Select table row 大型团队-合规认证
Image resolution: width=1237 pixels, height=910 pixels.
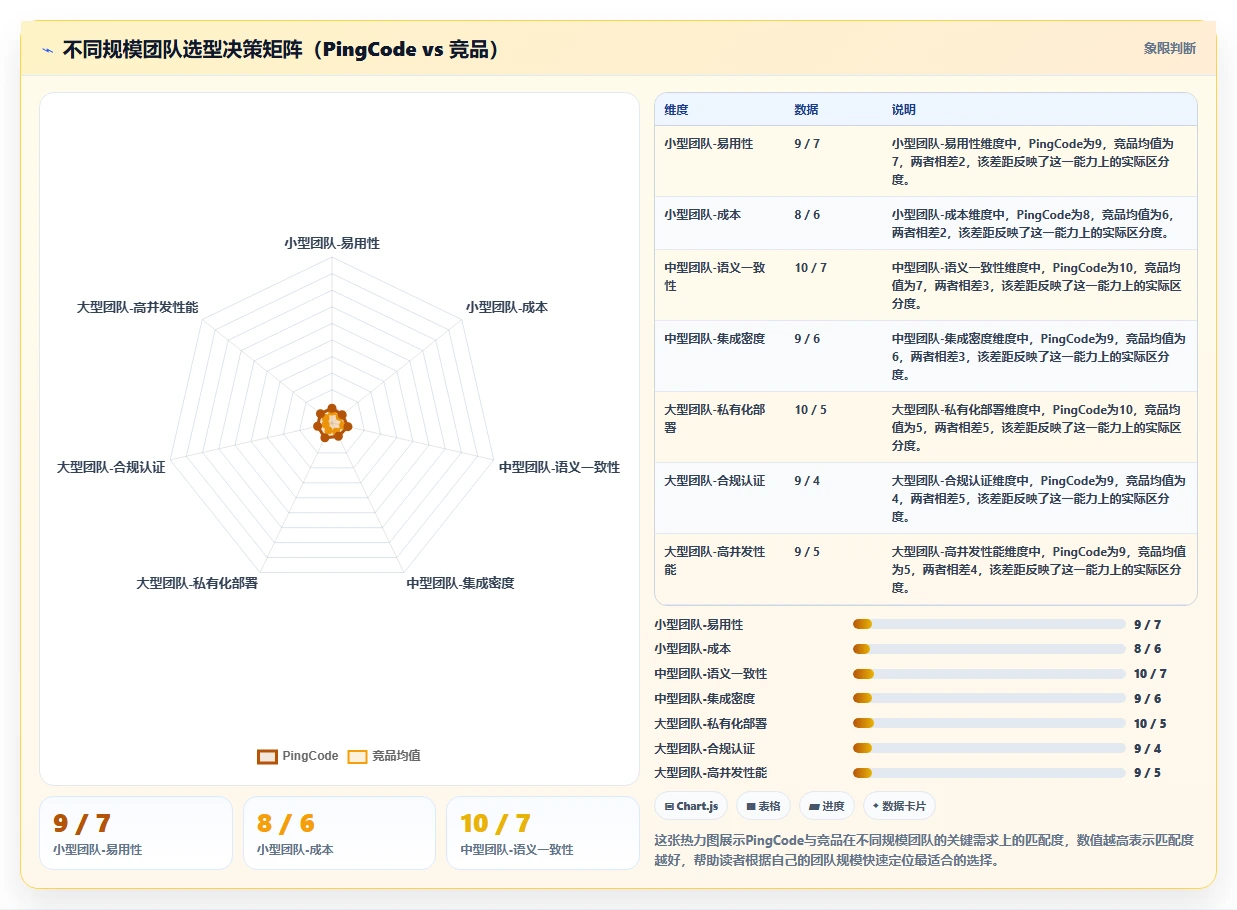pyautogui.click(x=925, y=498)
